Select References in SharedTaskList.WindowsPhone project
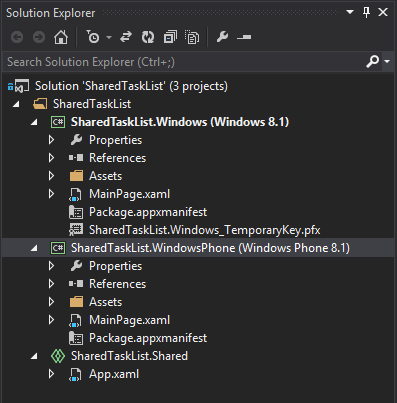The width and height of the screenshot is (397, 403). [x=117, y=284]
